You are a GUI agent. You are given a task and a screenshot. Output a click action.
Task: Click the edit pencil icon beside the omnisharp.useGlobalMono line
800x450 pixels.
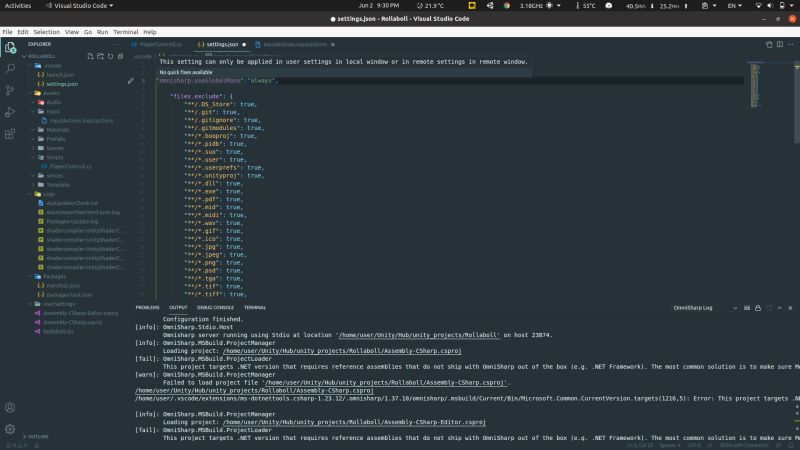[131, 81]
